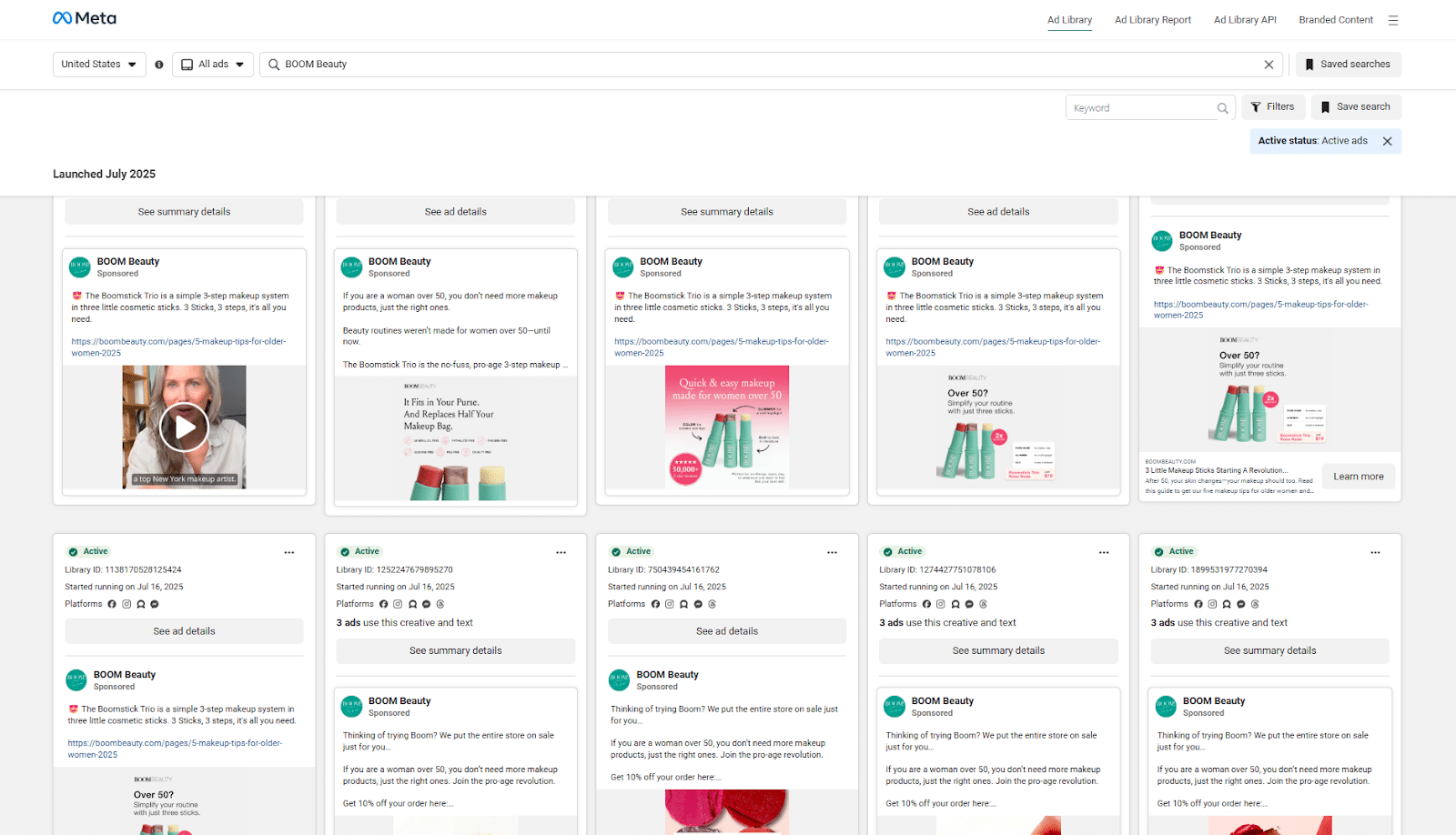1456x835 pixels.
Task: Open the Branded Content page
Action: (1336, 20)
